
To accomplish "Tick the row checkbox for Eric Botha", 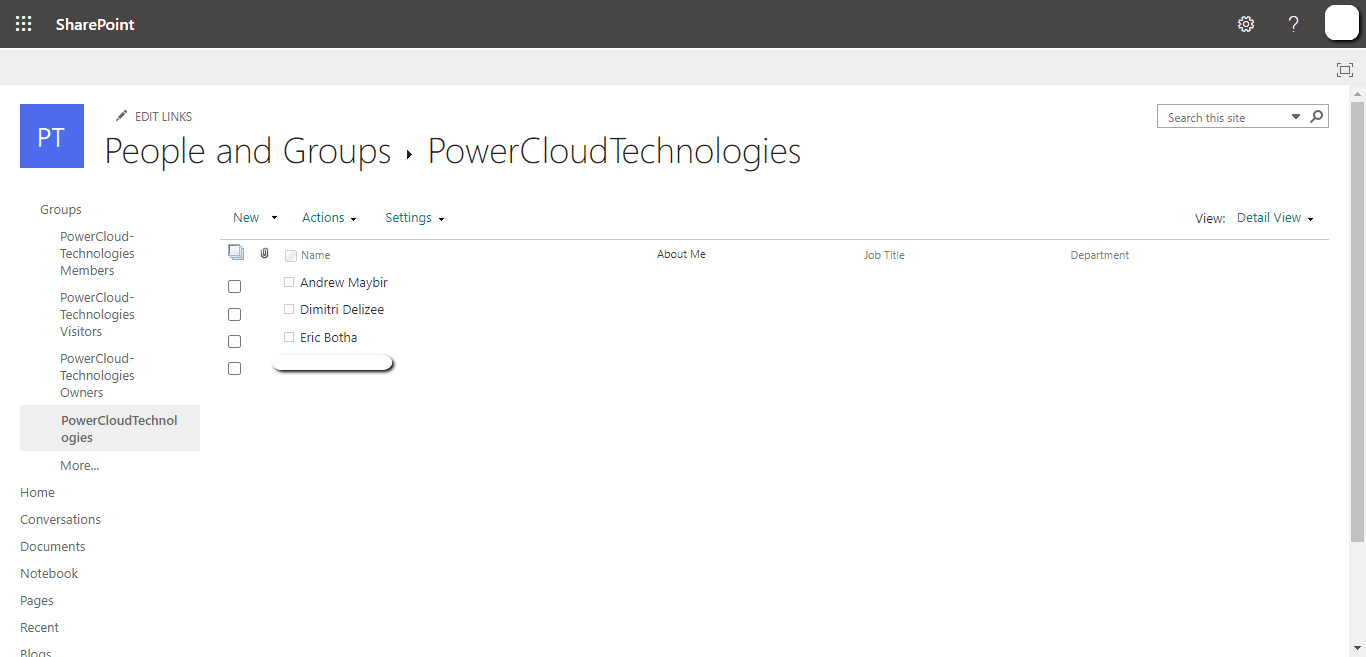I will pos(235,341).
